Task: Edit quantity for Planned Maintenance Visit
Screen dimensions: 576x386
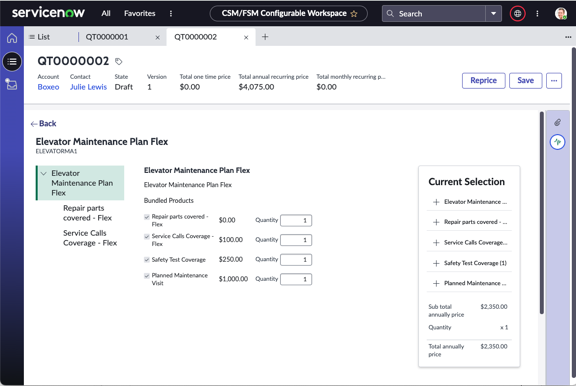Action: tap(296, 279)
